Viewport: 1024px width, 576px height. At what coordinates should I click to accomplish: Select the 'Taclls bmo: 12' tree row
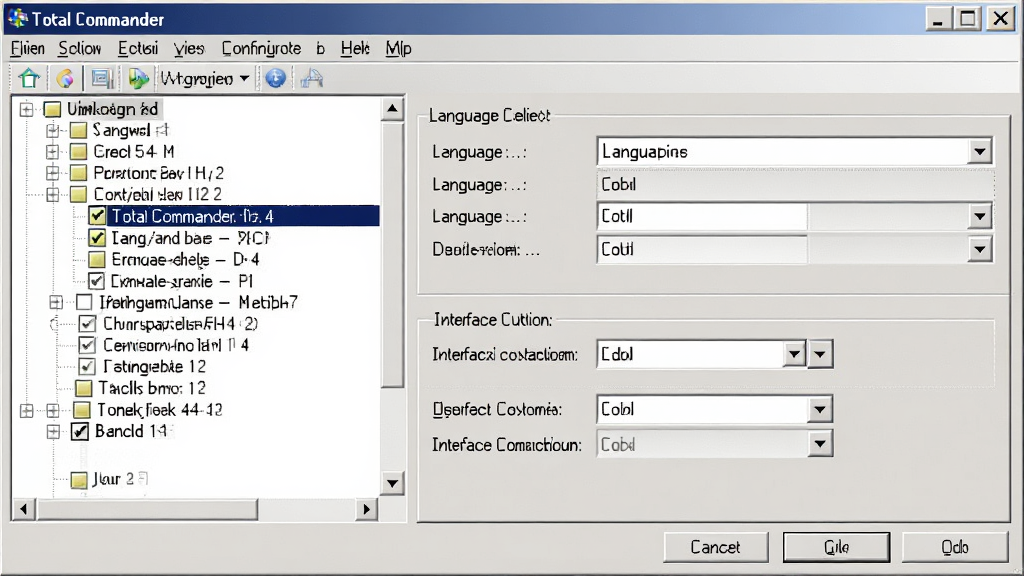(152, 389)
